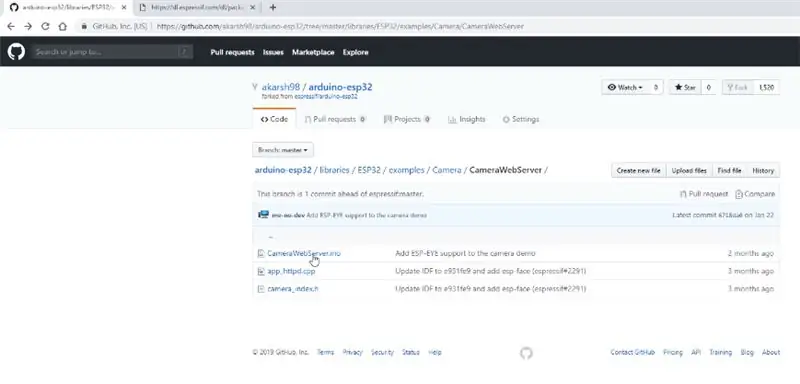Open the Compare link
Screen dimensions: 800x384
755,194
